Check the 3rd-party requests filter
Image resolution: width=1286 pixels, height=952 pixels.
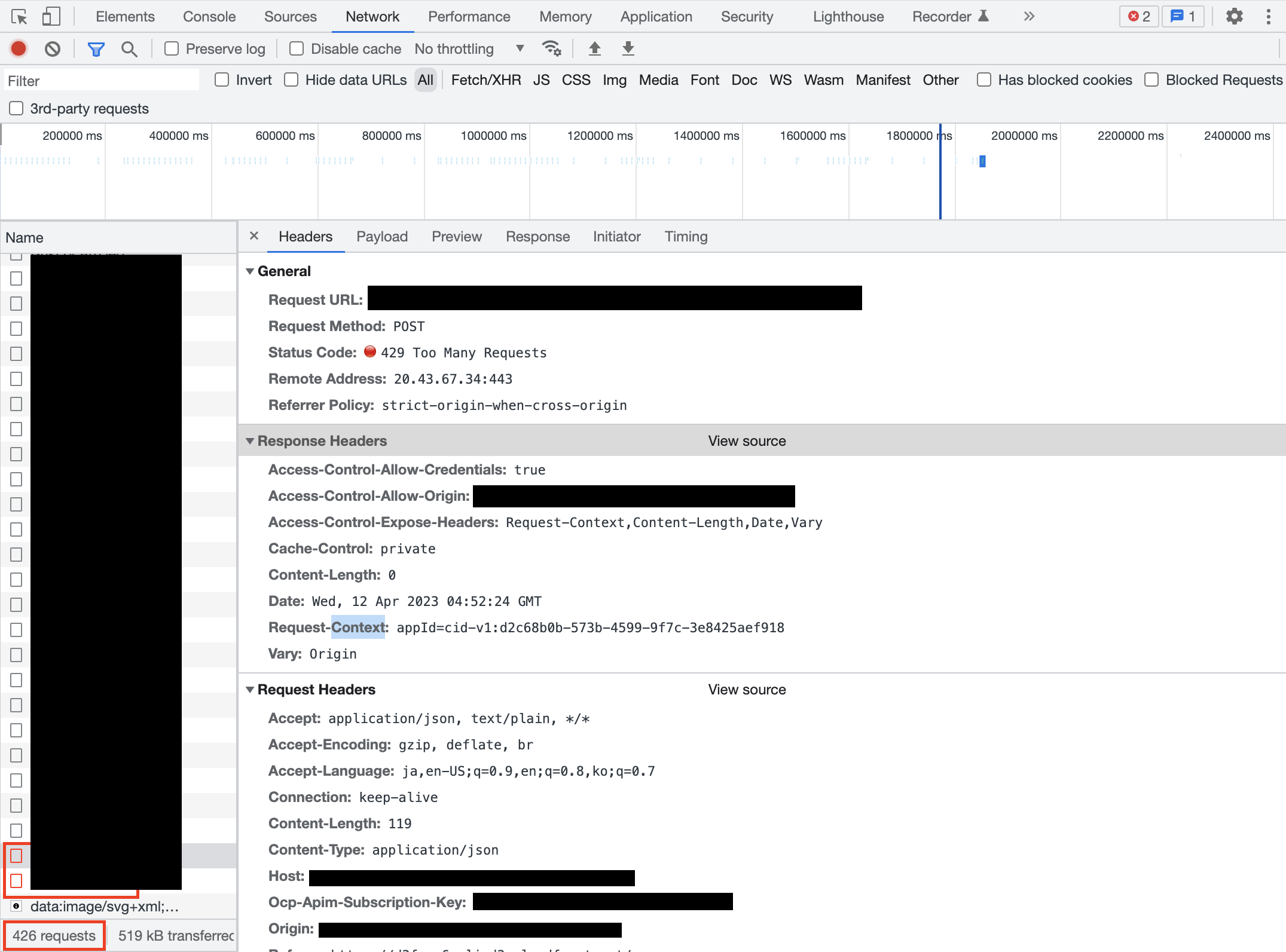16,108
